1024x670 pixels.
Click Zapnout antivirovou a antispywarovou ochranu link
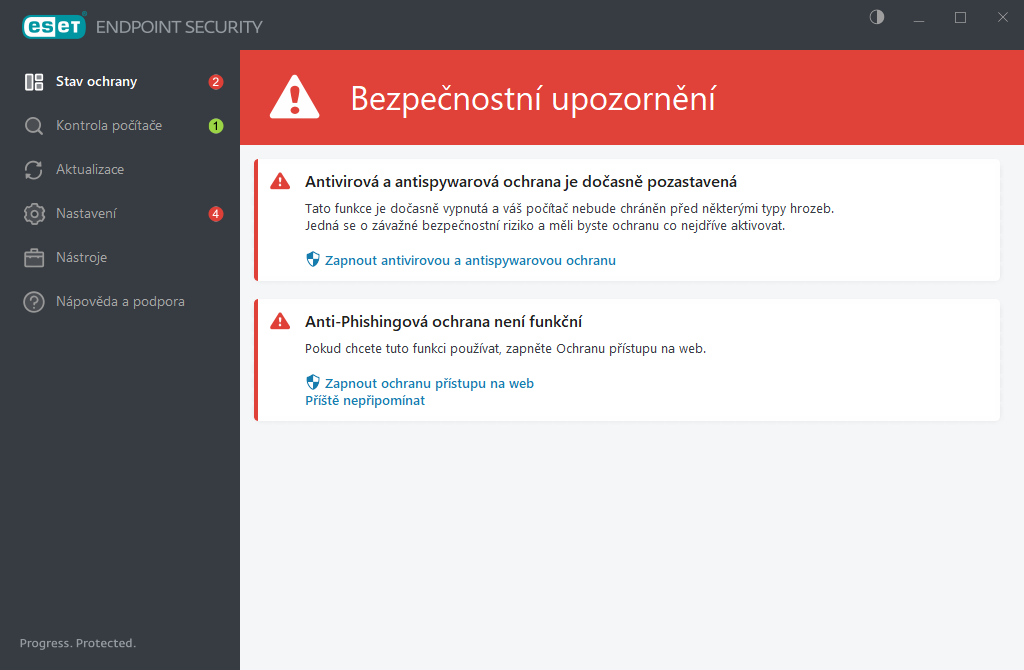(470, 260)
